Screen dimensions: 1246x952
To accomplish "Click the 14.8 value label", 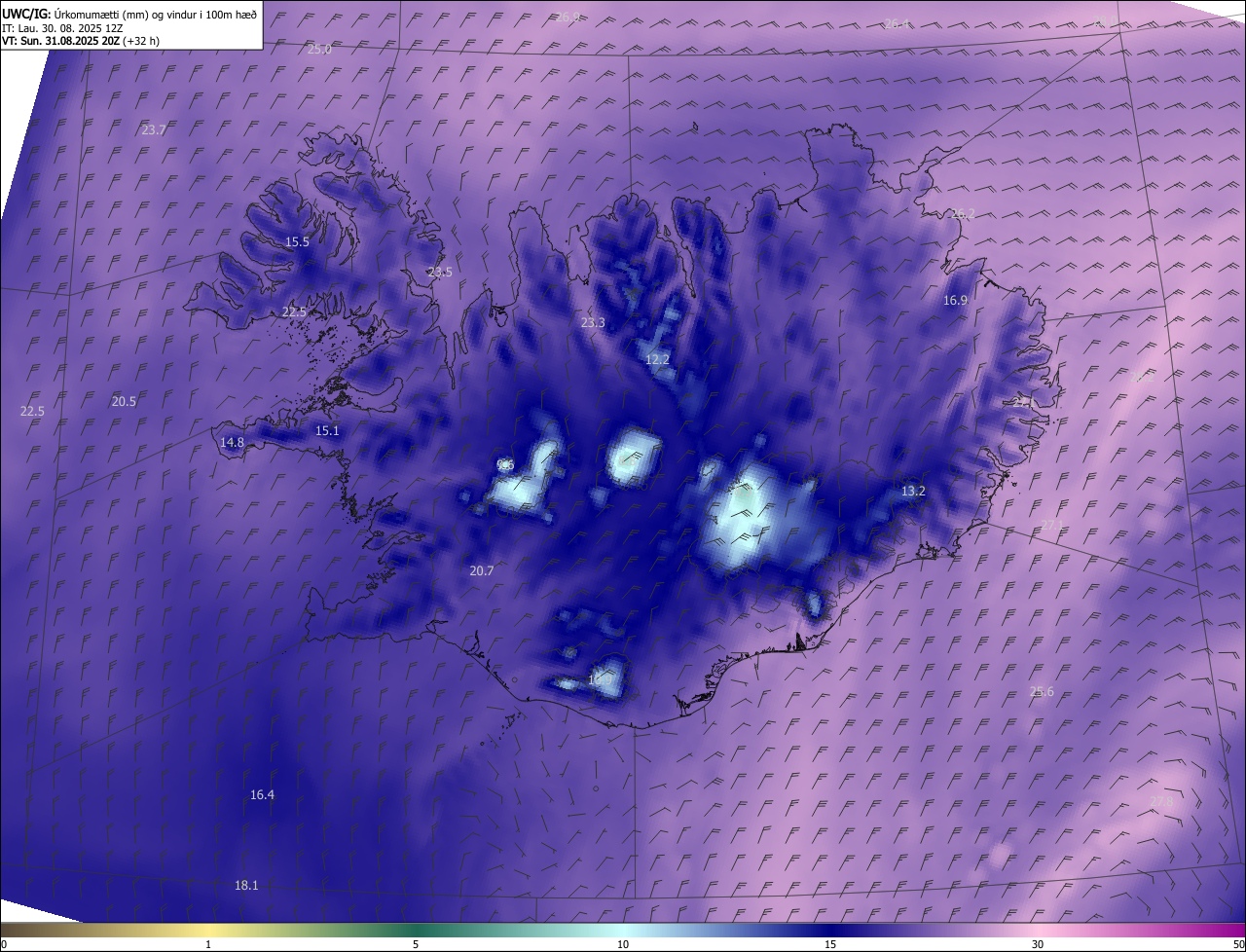I will click(232, 442).
